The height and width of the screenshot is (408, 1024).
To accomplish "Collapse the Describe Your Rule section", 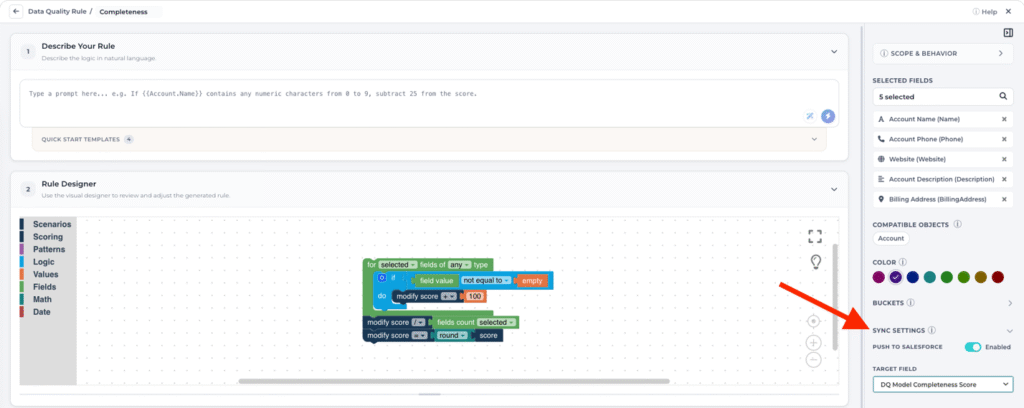I will click(x=833, y=52).
